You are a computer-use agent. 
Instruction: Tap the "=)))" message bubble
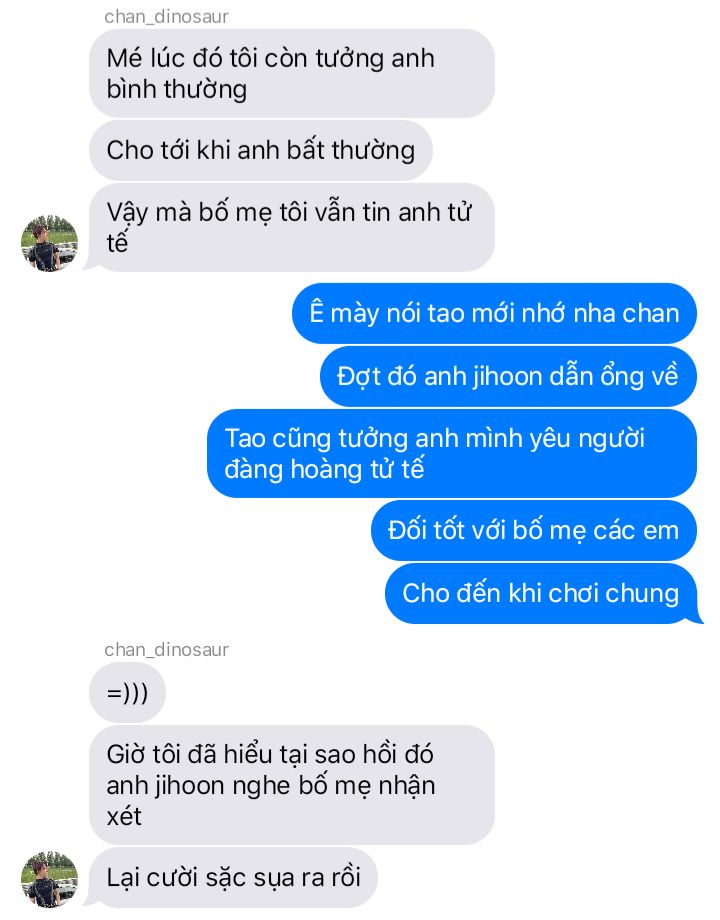click(x=127, y=692)
